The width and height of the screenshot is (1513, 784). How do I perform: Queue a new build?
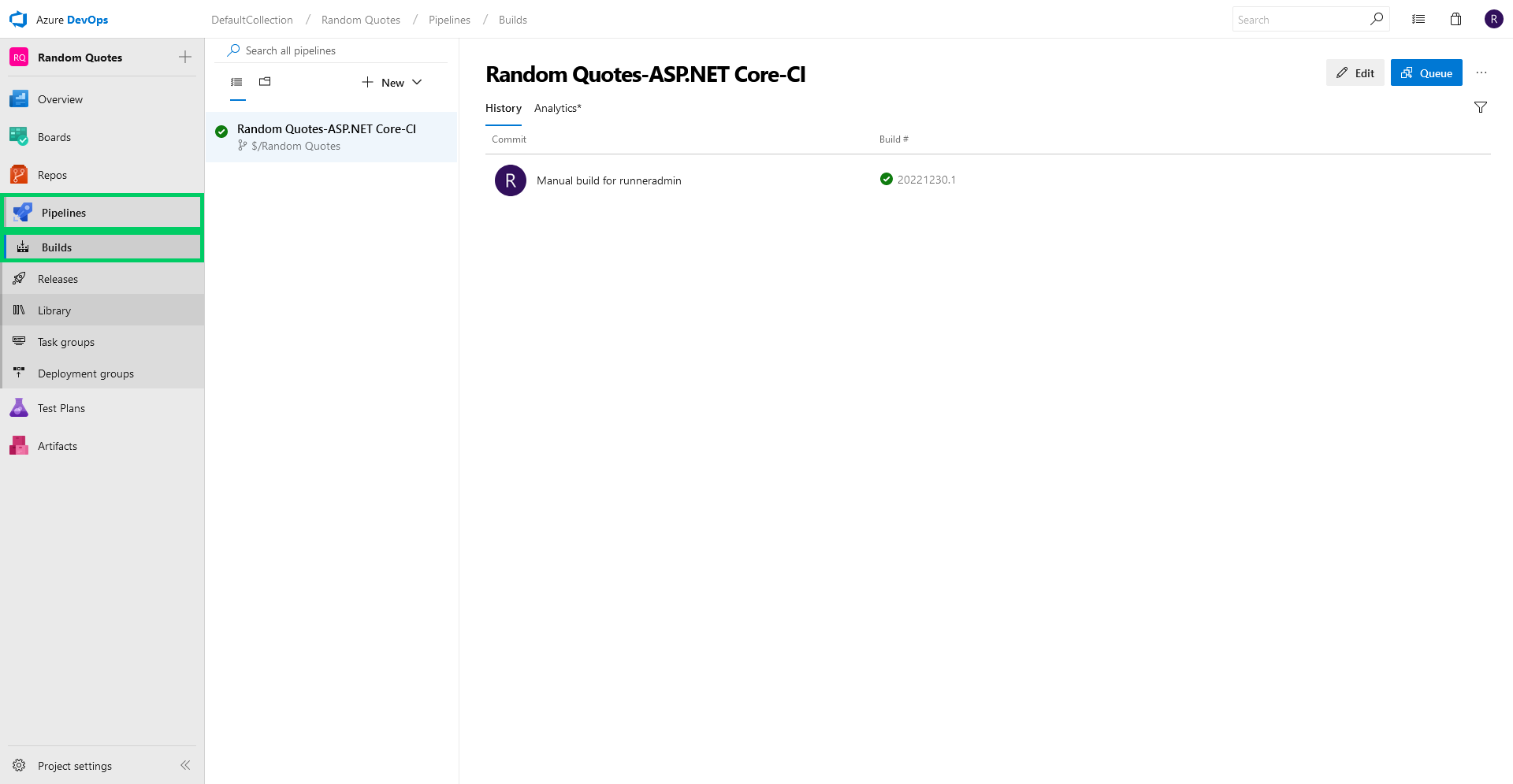[x=1426, y=72]
